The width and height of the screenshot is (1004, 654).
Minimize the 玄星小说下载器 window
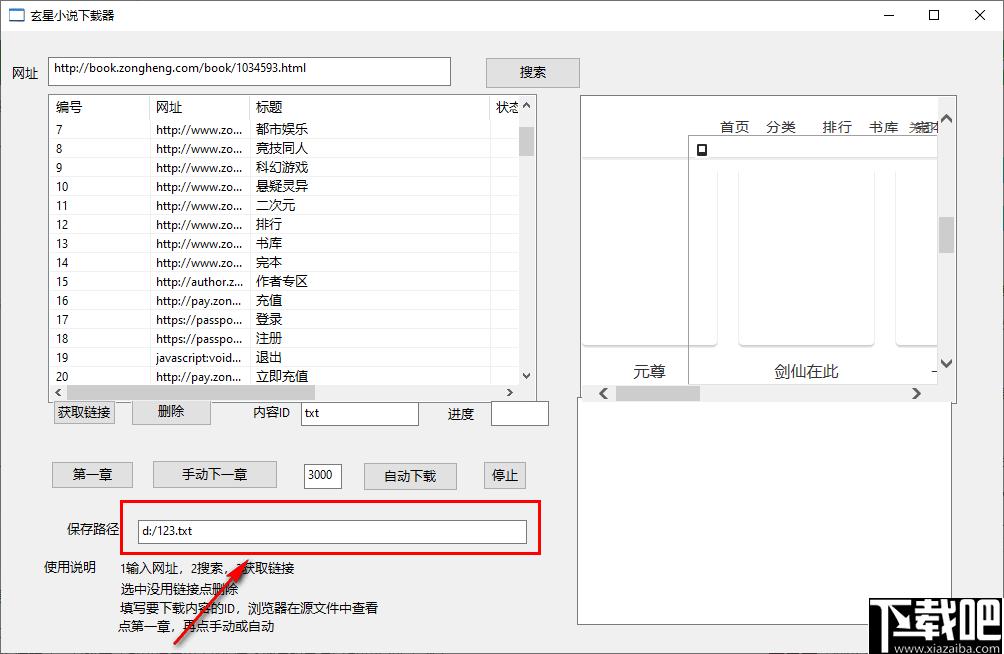tap(889, 15)
